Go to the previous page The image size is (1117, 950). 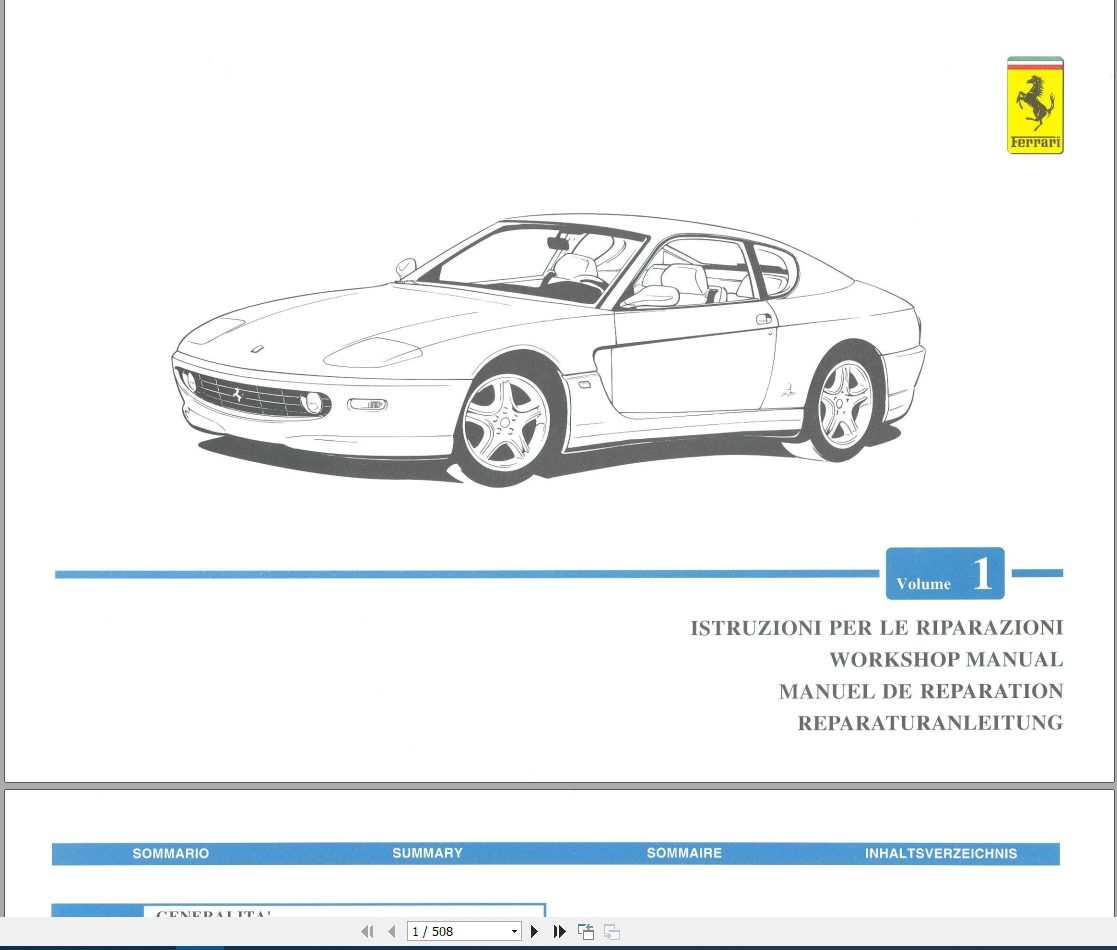tap(391, 931)
